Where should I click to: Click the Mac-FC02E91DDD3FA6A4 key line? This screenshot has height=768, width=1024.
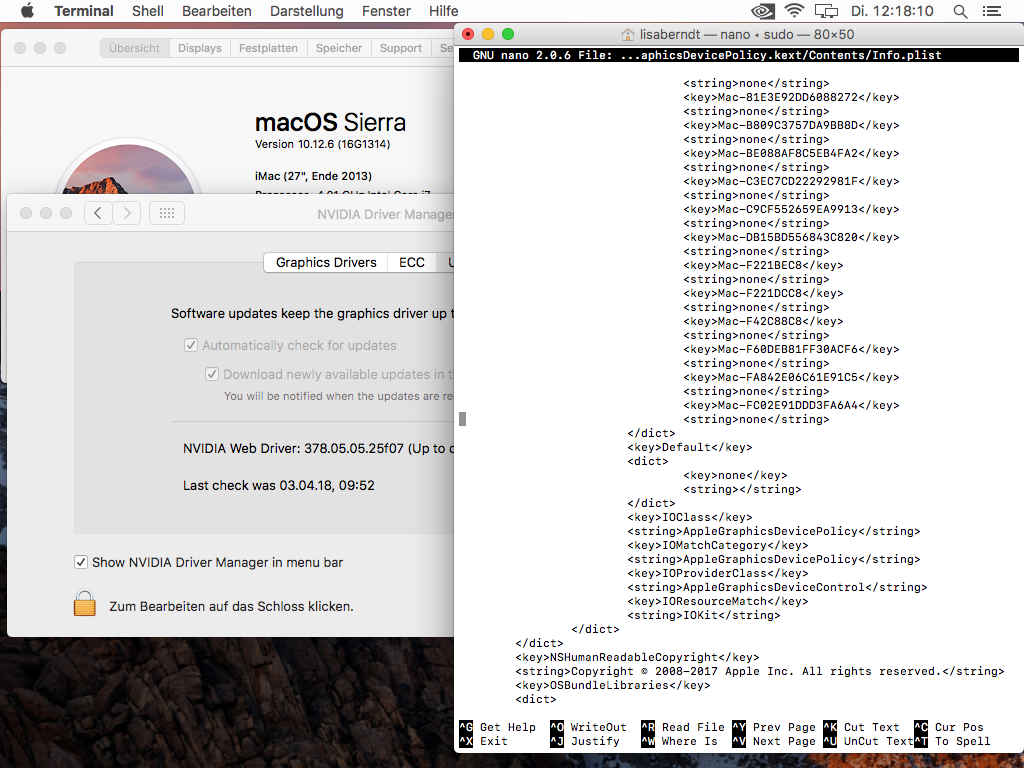(791, 406)
